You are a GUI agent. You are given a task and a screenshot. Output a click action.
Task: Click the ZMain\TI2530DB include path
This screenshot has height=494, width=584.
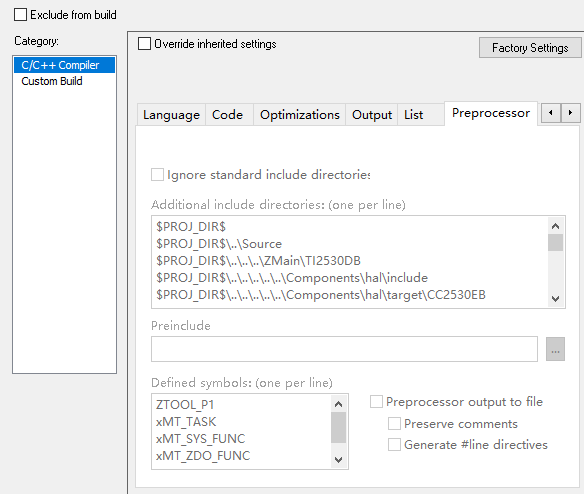tap(258, 261)
